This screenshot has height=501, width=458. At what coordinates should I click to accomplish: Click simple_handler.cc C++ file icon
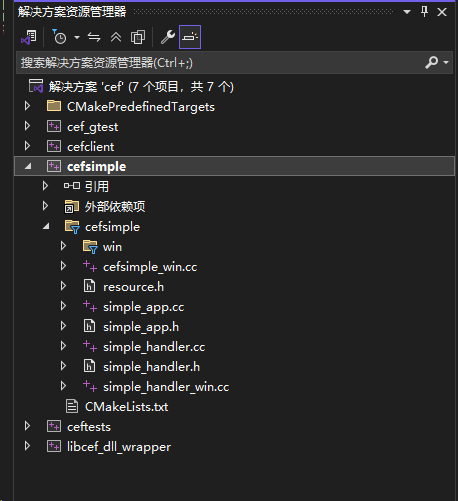[90, 346]
